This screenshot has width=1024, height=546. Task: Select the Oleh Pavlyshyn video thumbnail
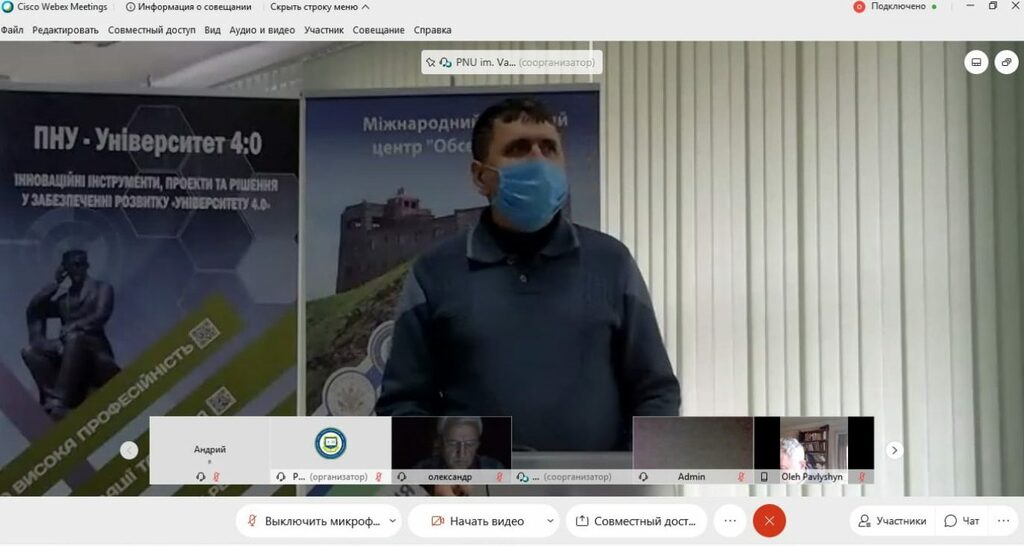click(811, 450)
